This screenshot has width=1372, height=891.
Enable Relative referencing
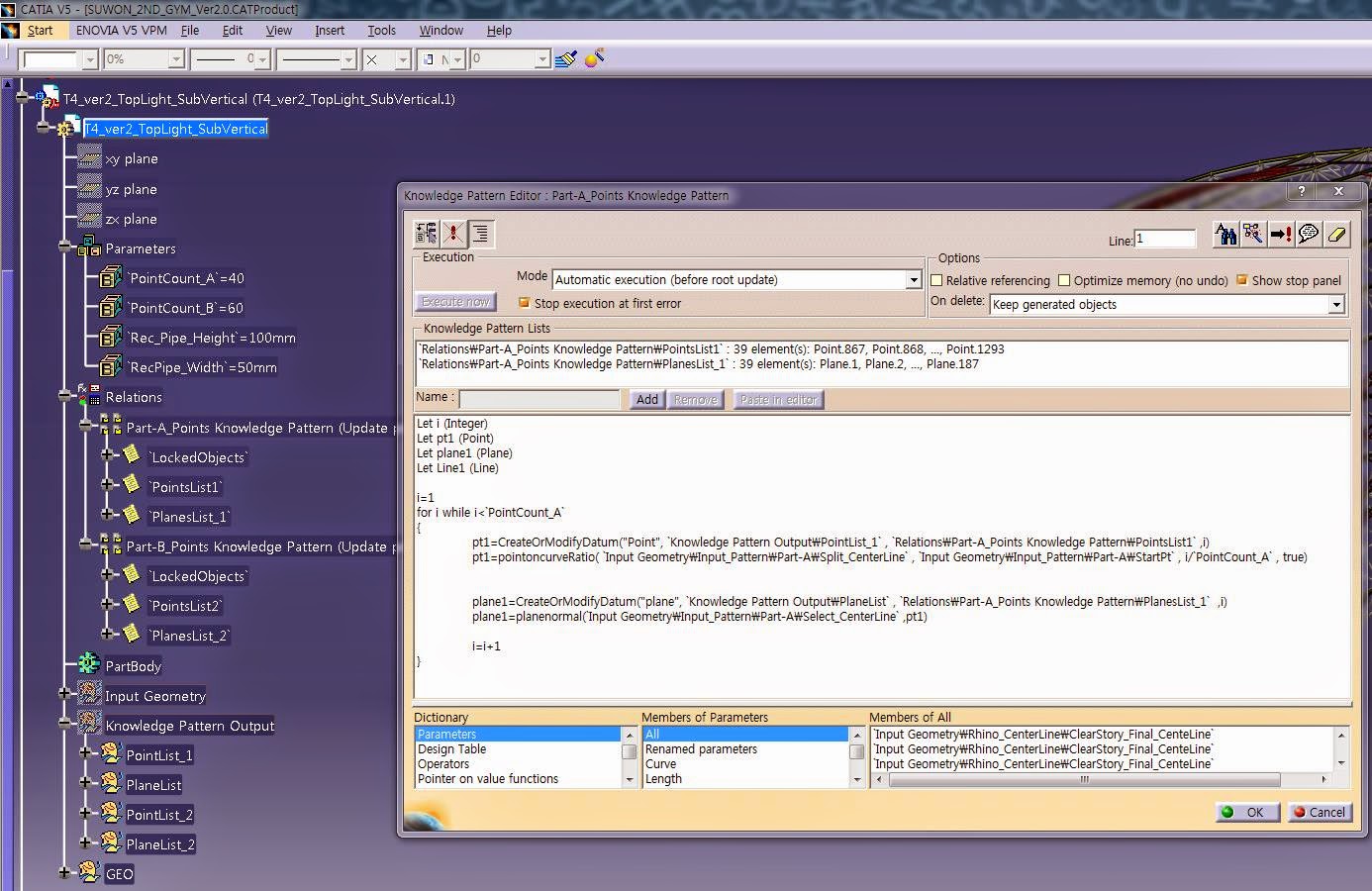click(936, 280)
